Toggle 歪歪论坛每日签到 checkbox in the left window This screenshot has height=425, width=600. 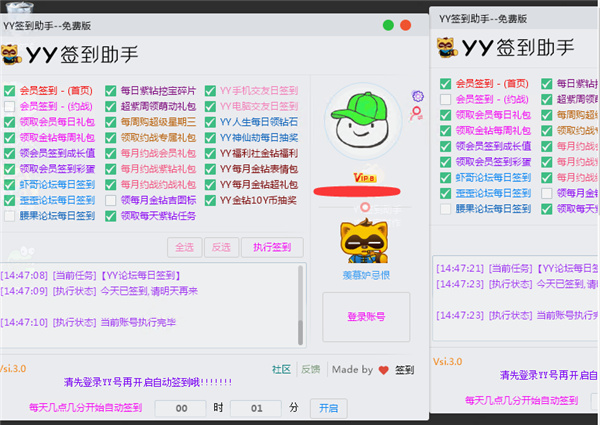point(10,200)
